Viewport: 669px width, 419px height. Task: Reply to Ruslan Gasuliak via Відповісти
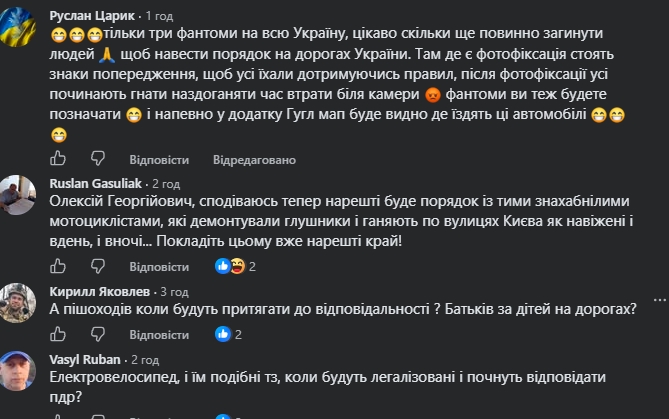159,267
